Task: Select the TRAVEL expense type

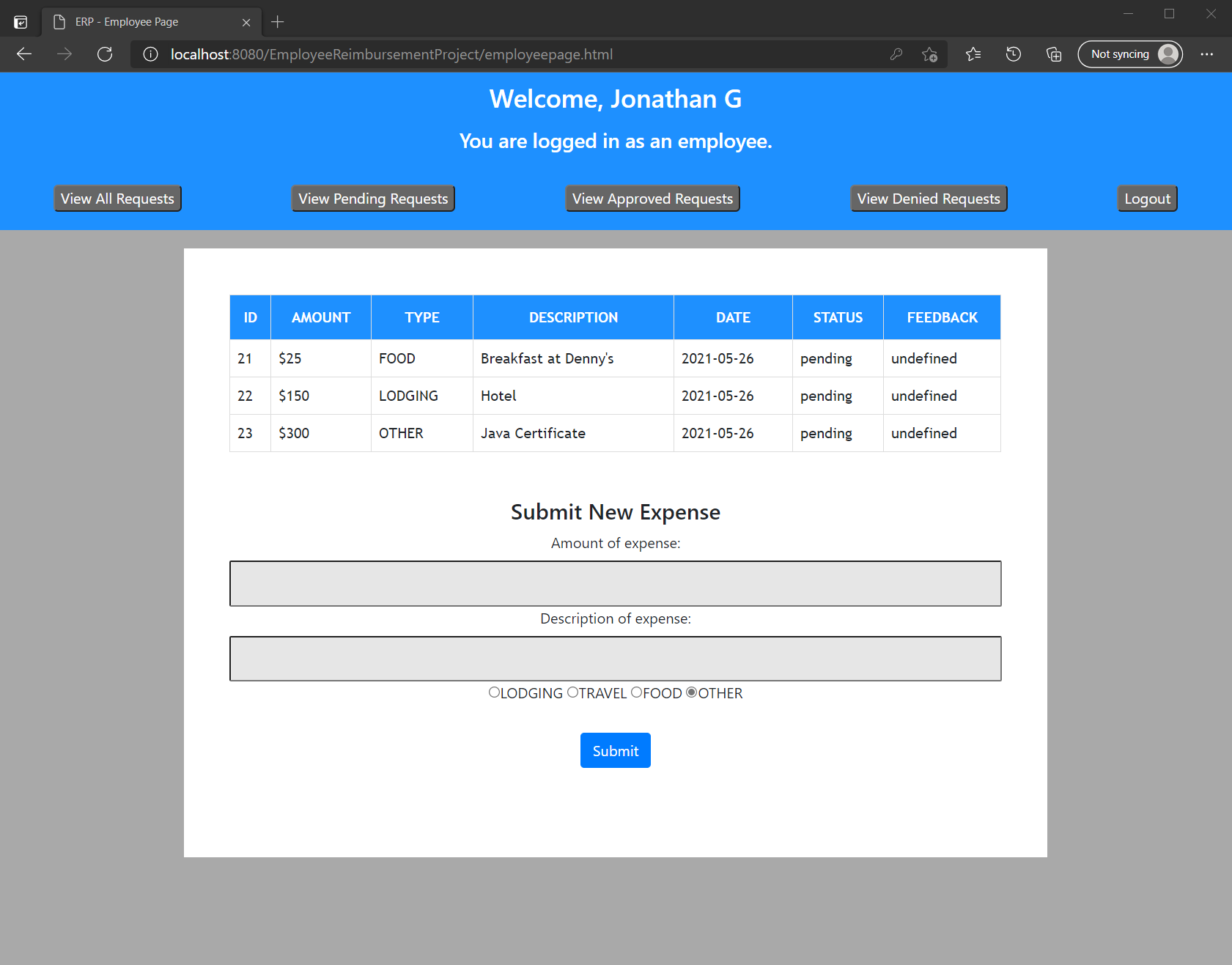Action: (x=572, y=692)
